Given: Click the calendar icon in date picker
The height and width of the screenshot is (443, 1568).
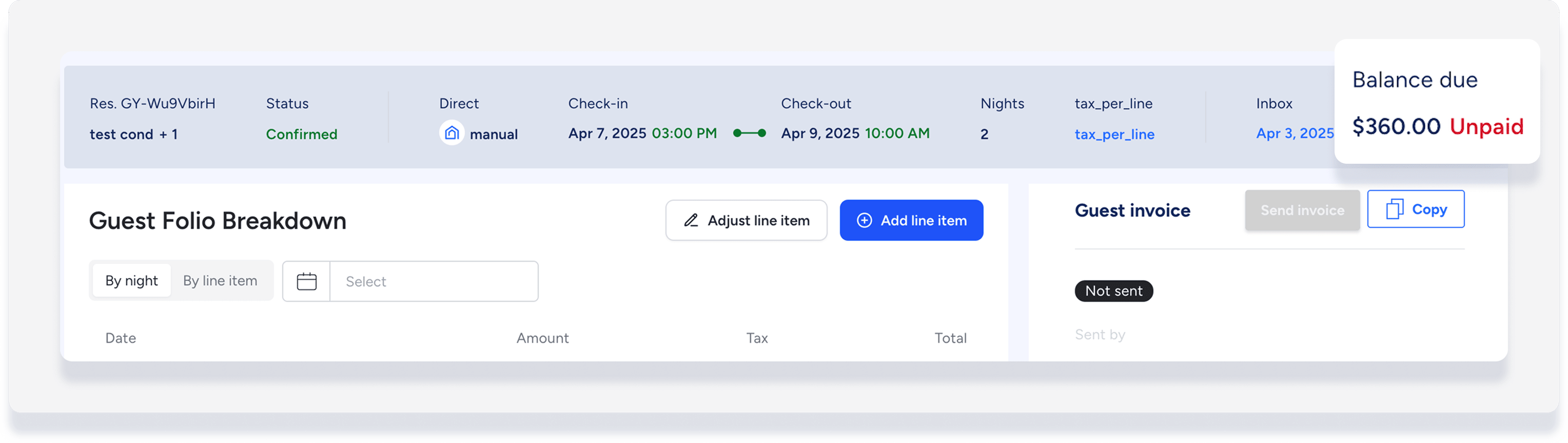Looking at the screenshot, I should click(x=306, y=281).
